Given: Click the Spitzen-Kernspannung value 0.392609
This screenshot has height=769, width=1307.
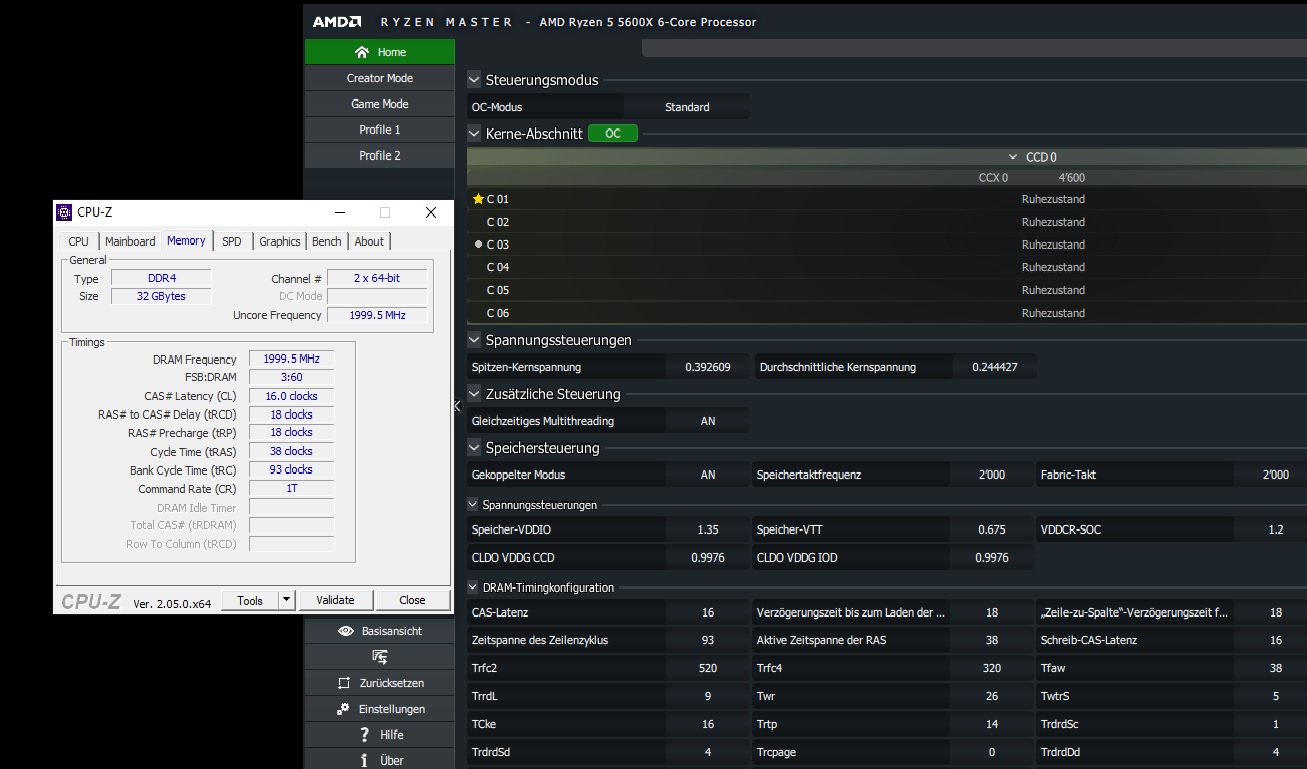Looking at the screenshot, I should coord(708,367).
